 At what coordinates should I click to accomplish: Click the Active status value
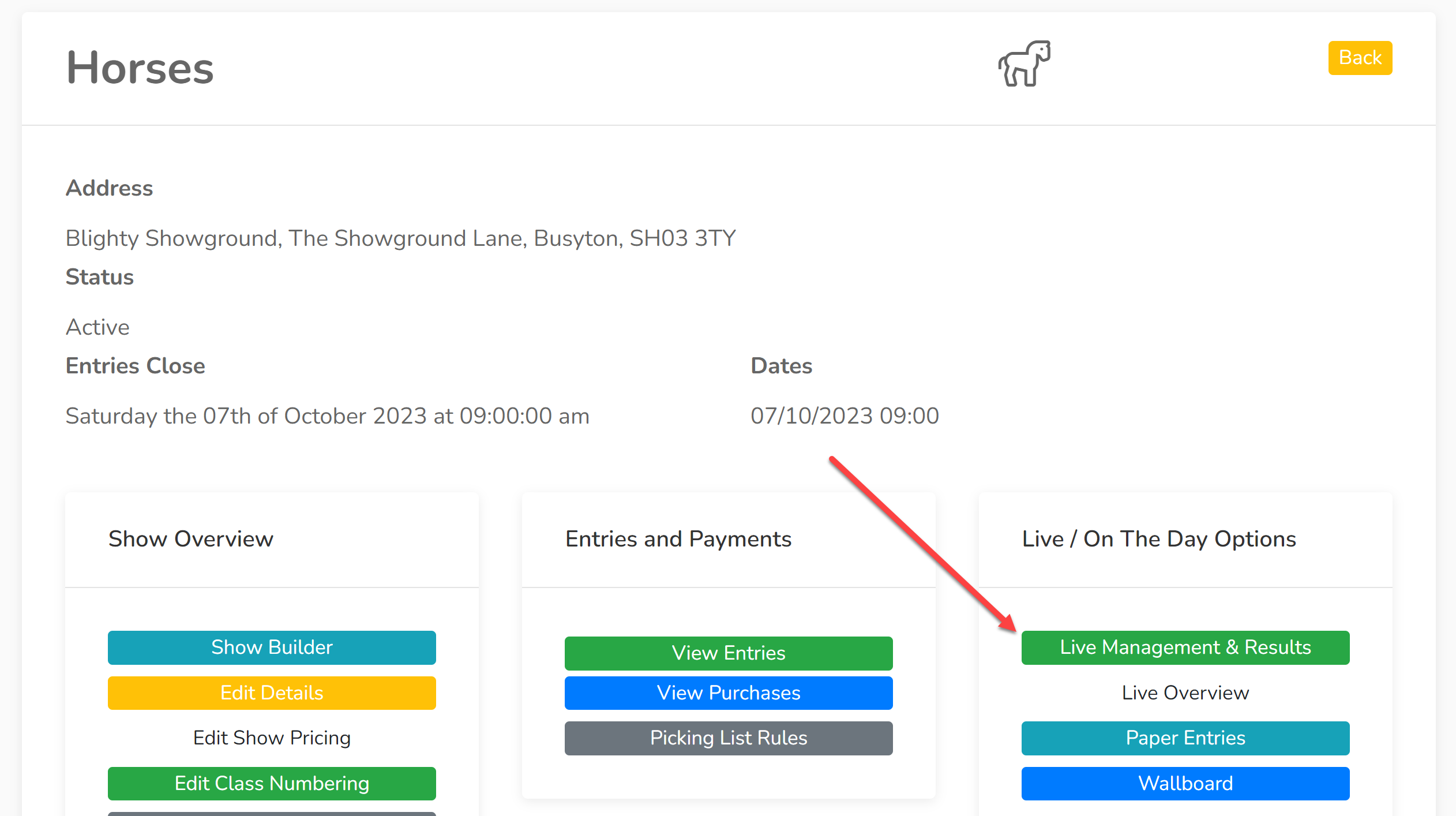pos(97,327)
